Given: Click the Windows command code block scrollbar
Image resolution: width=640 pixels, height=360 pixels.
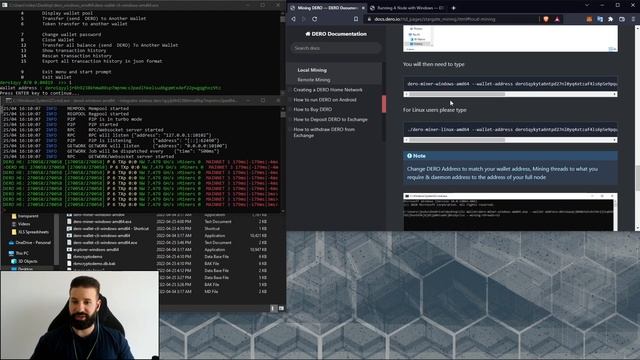Looking at the screenshot, I should (457, 94).
